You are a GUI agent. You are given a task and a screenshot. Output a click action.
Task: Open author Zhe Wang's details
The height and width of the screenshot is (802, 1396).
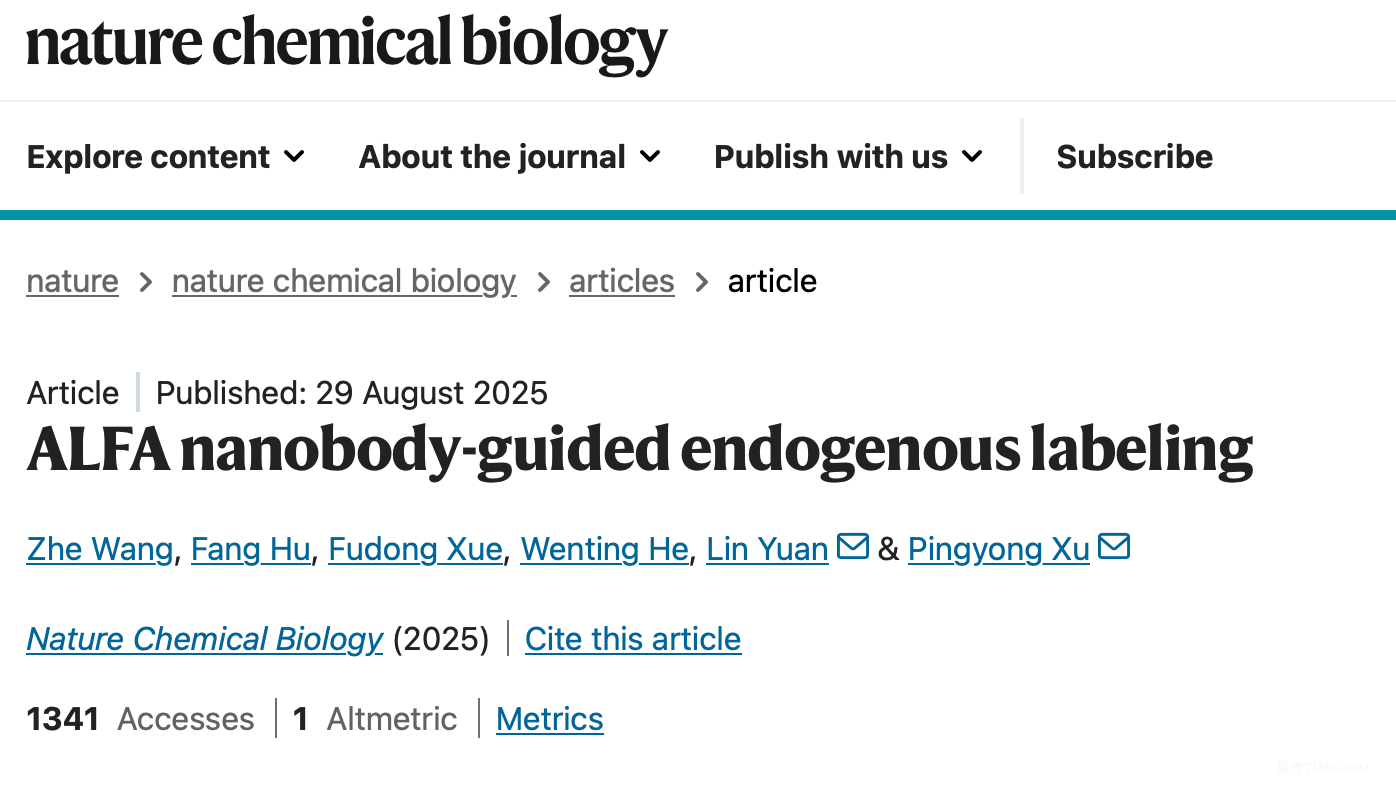100,549
